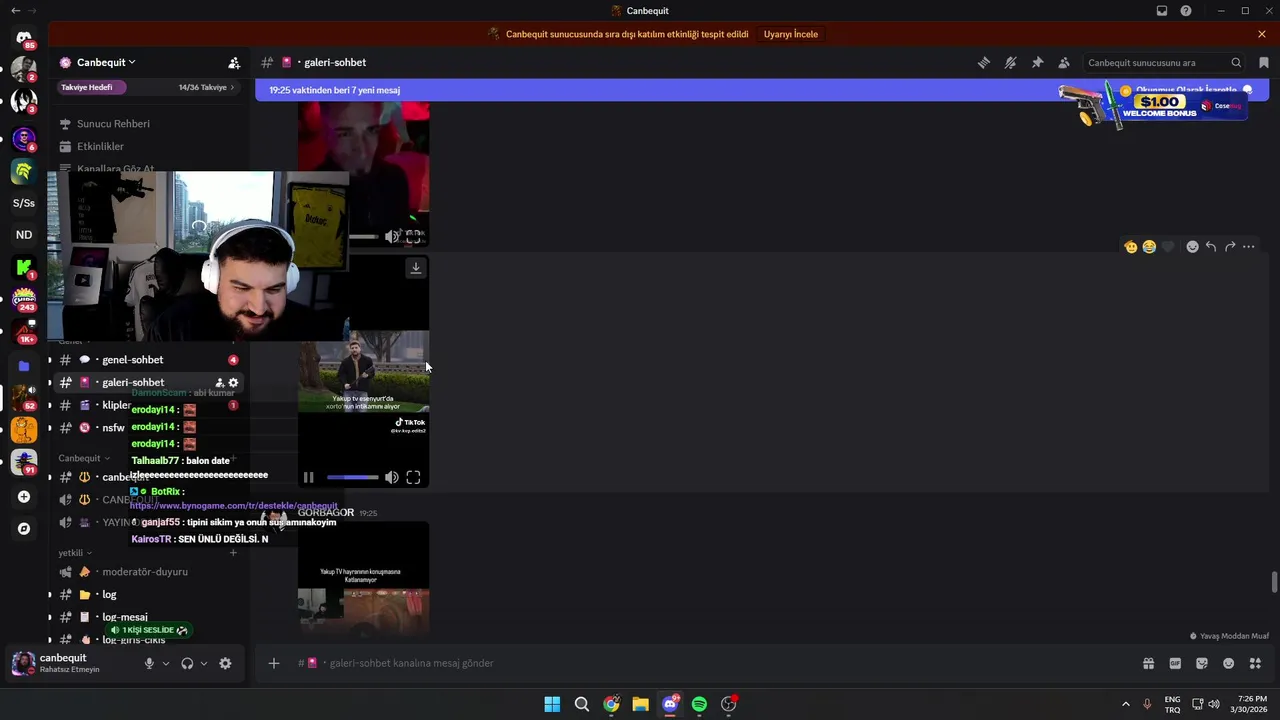Open headphone output options dropdown arrow
Viewport: 1280px width, 720px height.
(x=204, y=663)
